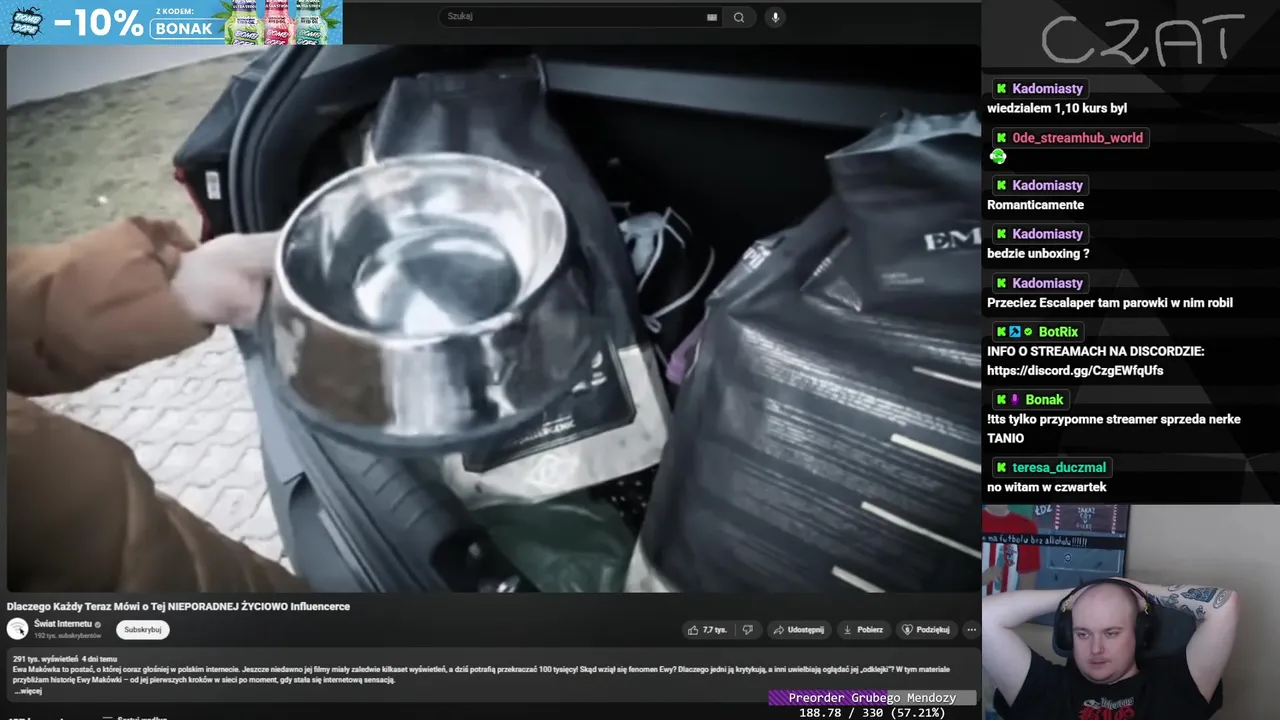This screenshot has height=720, width=1280.
Task: Click the Podziękuj thanks button
Action: [x=926, y=630]
